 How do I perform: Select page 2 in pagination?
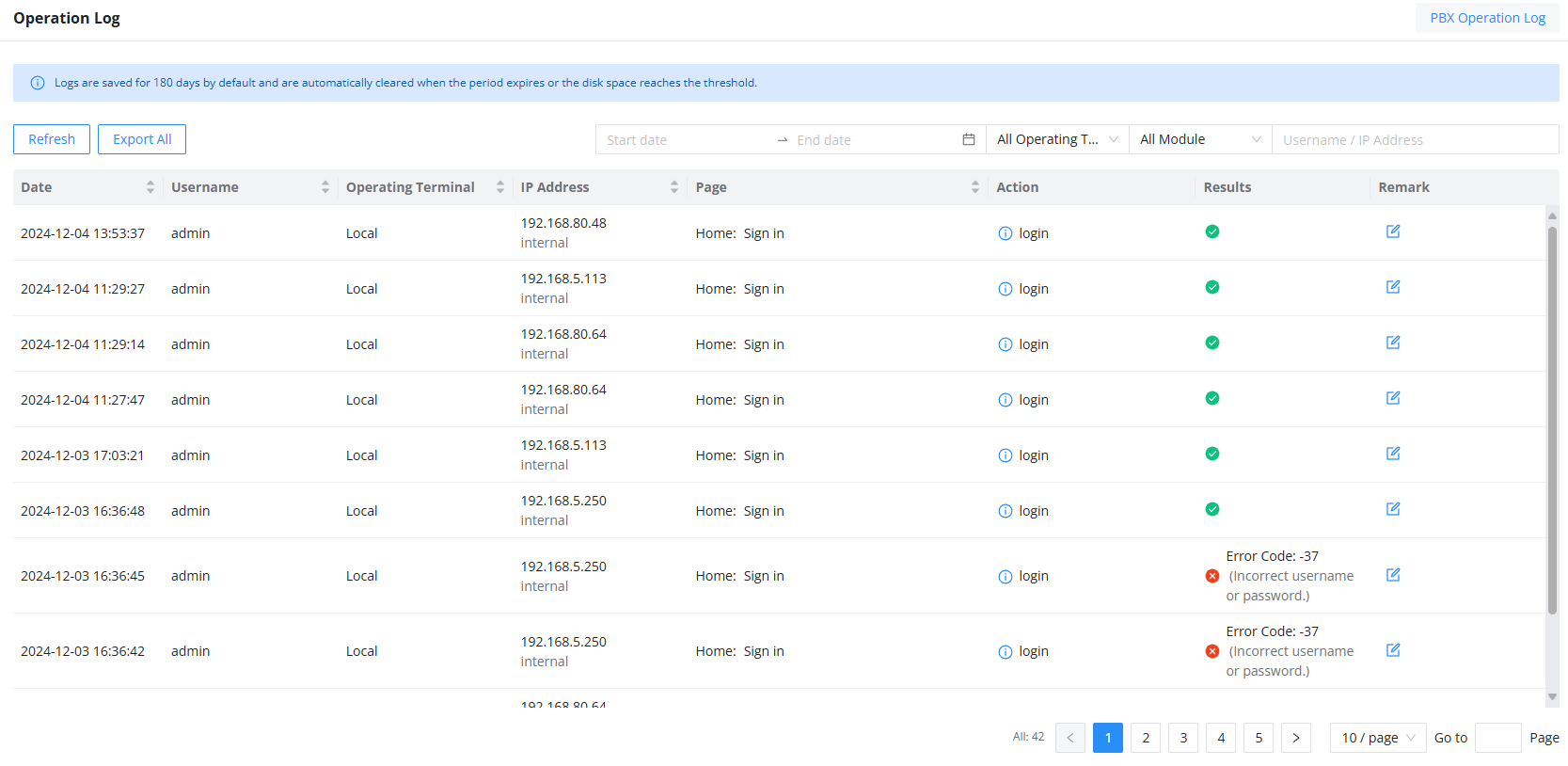(1146, 738)
